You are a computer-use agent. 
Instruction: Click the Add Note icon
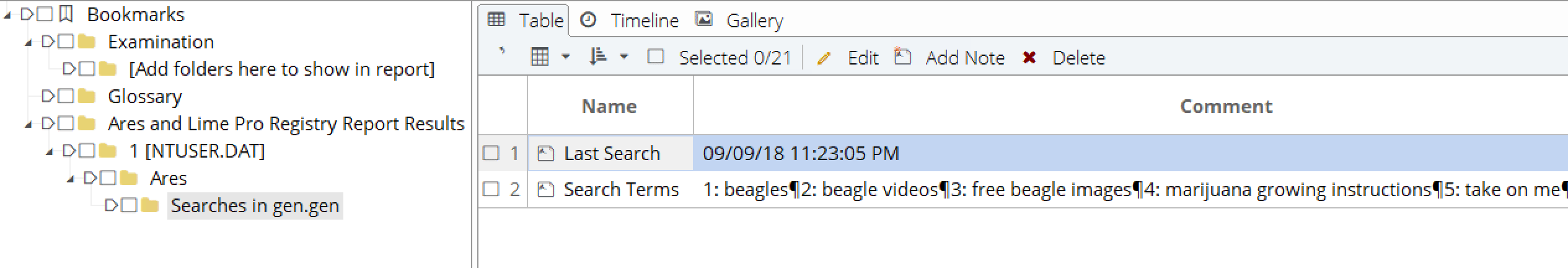coord(902,57)
